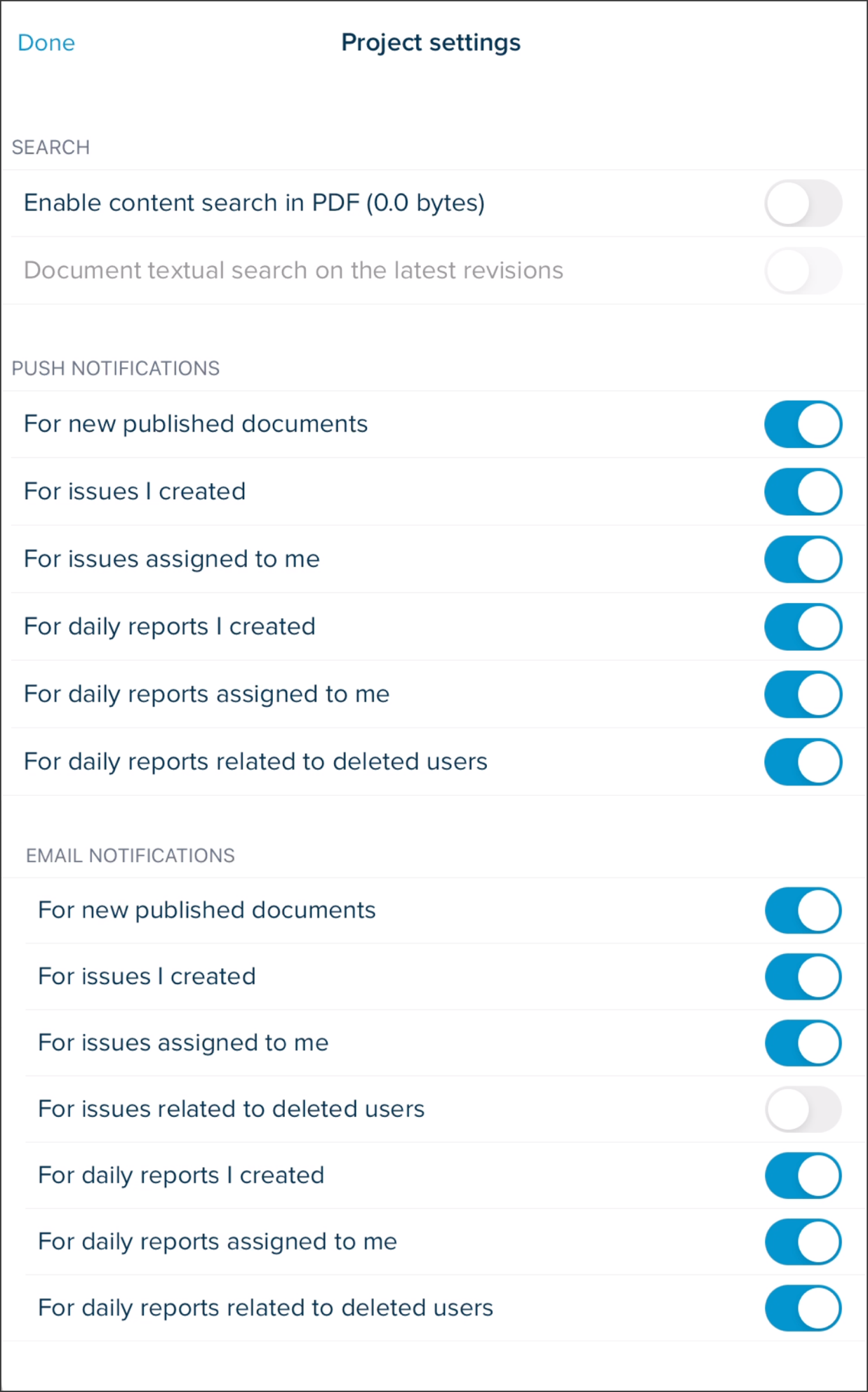Tap the Push Notifications section header
The width and height of the screenshot is (868, 1392).
pos(116,369)
